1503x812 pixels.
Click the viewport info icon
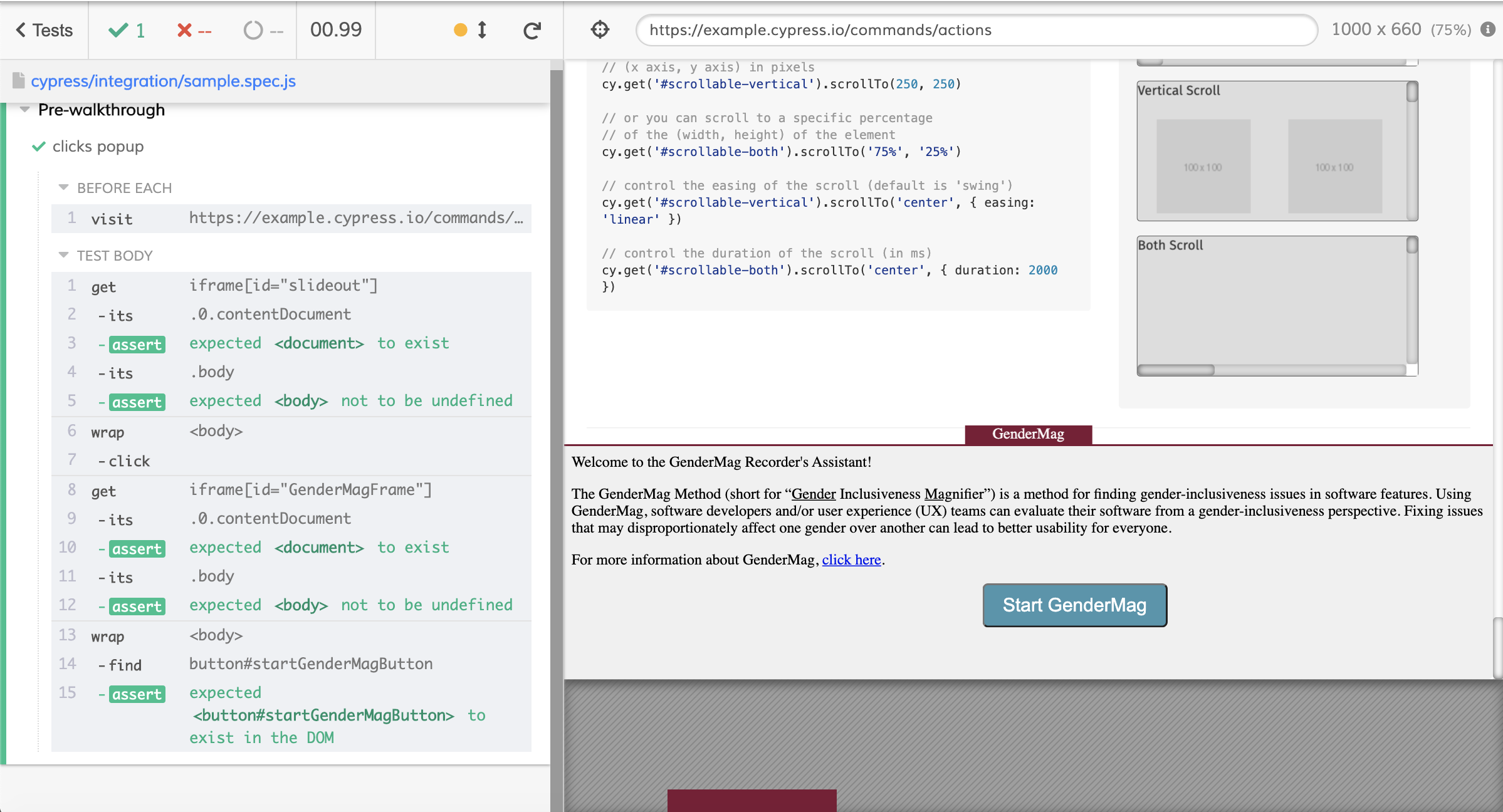pyautogui.click(x=1488, y=29)
